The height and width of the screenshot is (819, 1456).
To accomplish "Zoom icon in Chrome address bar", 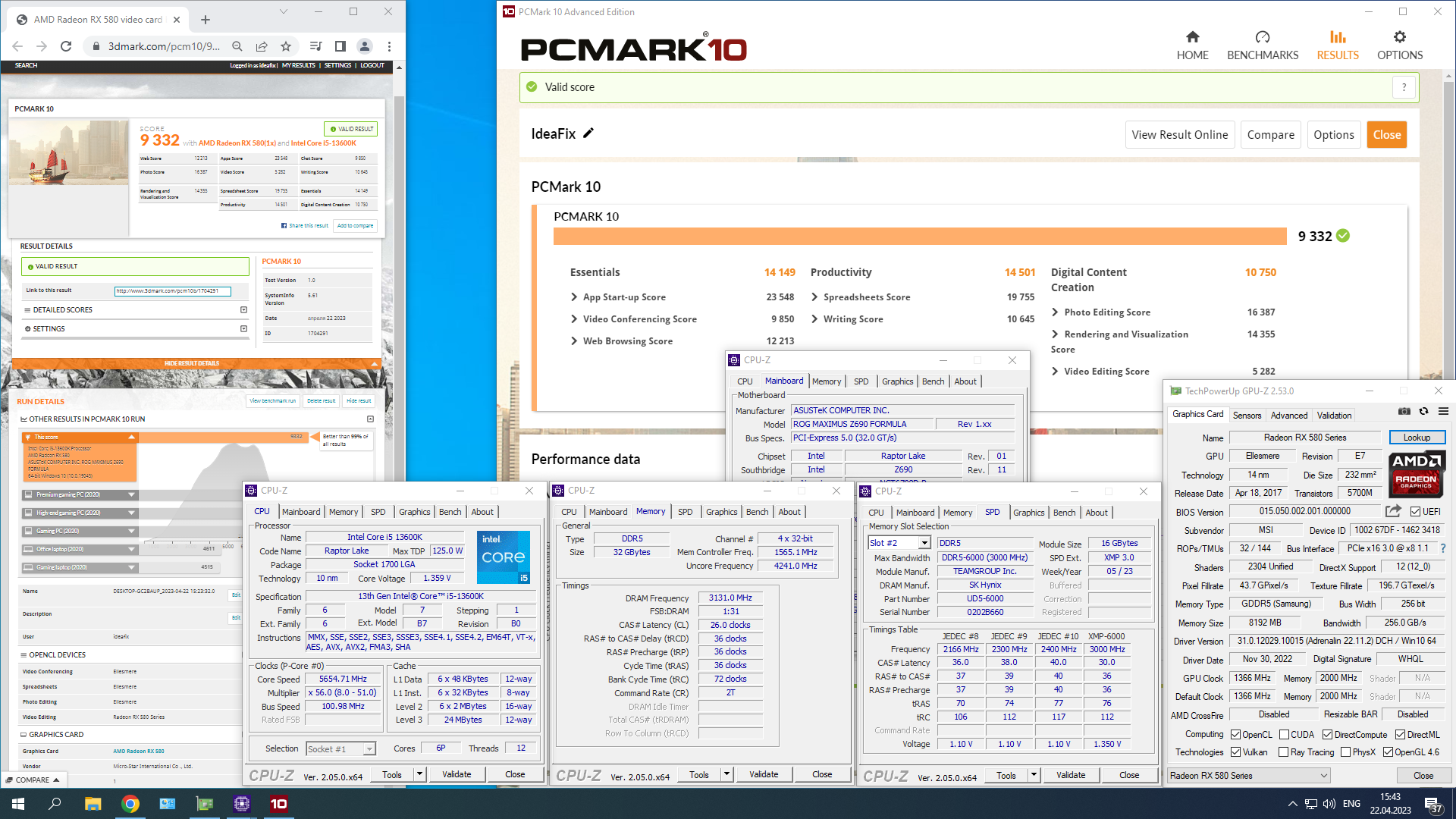I will 237,46.
